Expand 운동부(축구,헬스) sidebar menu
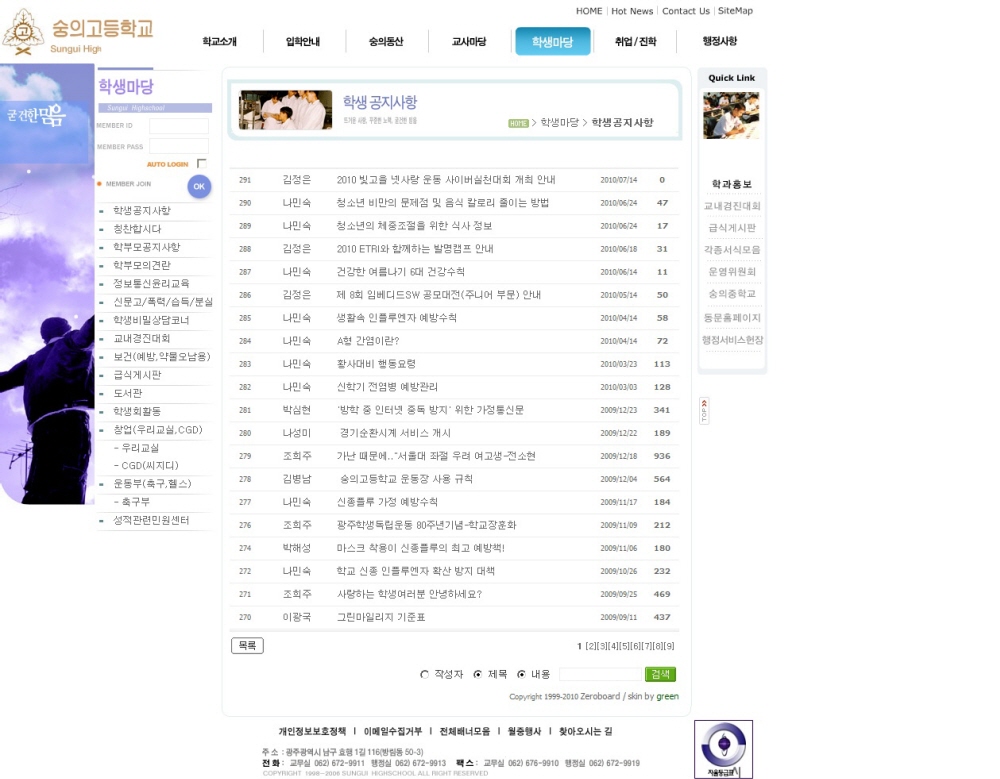The image size is (1000, 779). coord(152,484)
